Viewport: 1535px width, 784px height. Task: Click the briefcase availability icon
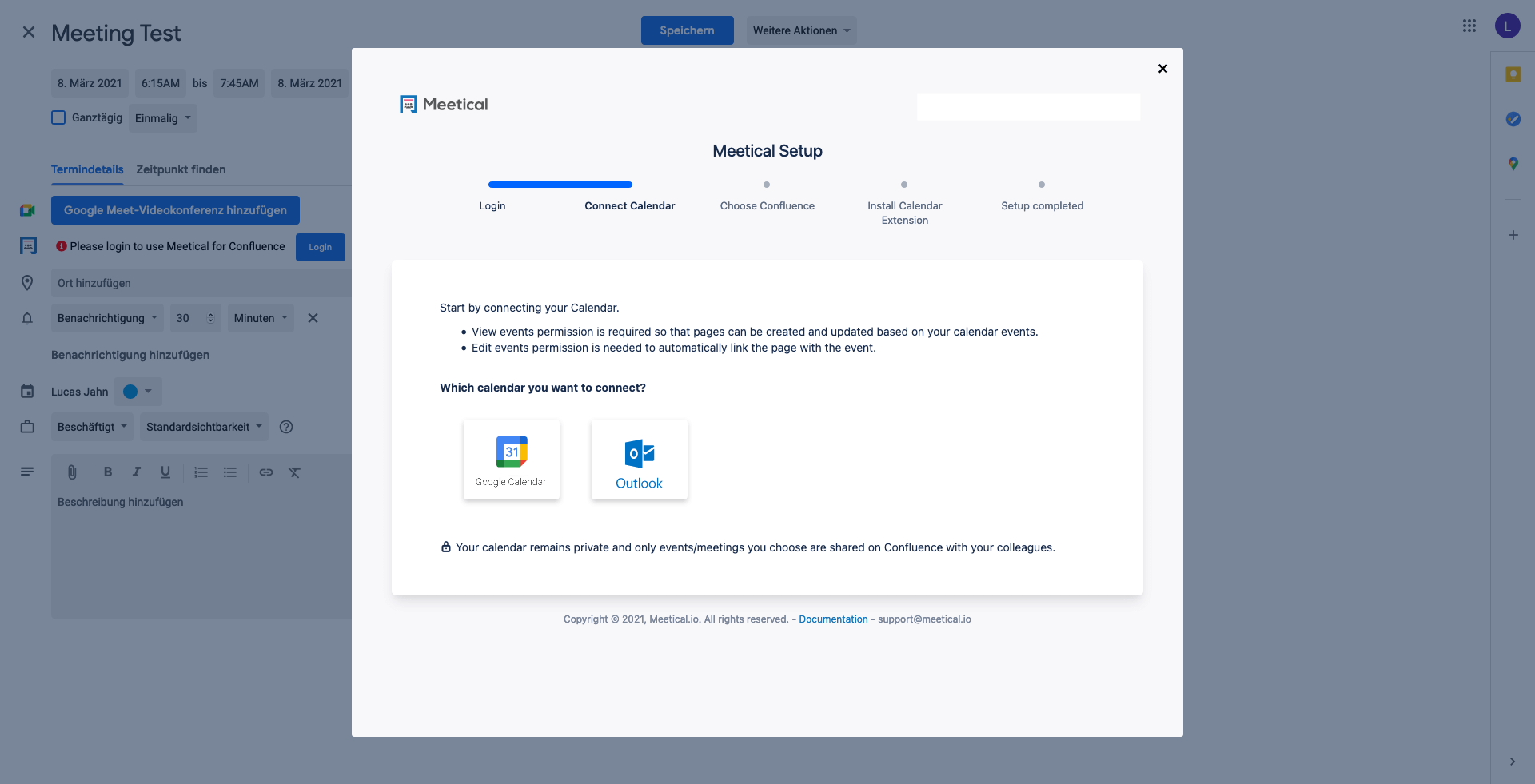(x=27, y=427)
